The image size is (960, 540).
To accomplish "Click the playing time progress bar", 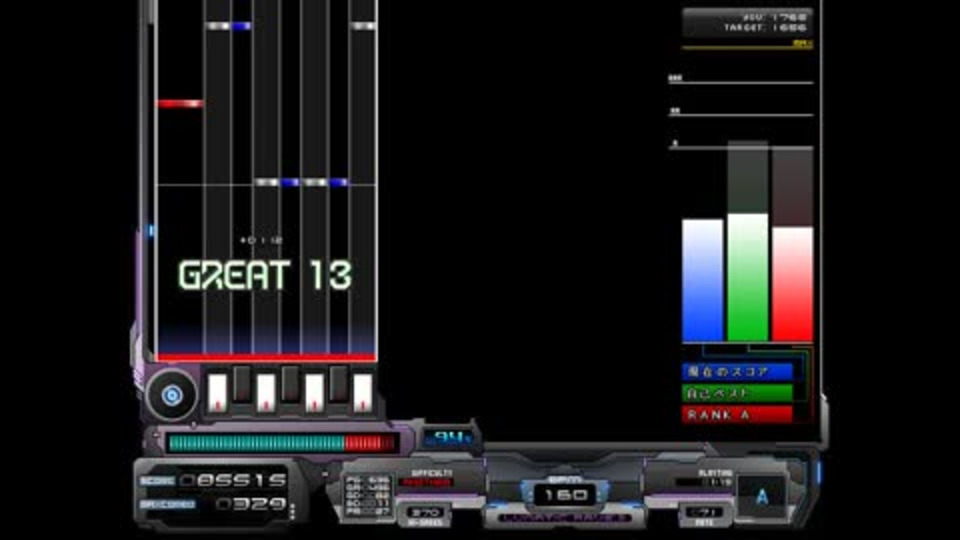I will 703,482.
